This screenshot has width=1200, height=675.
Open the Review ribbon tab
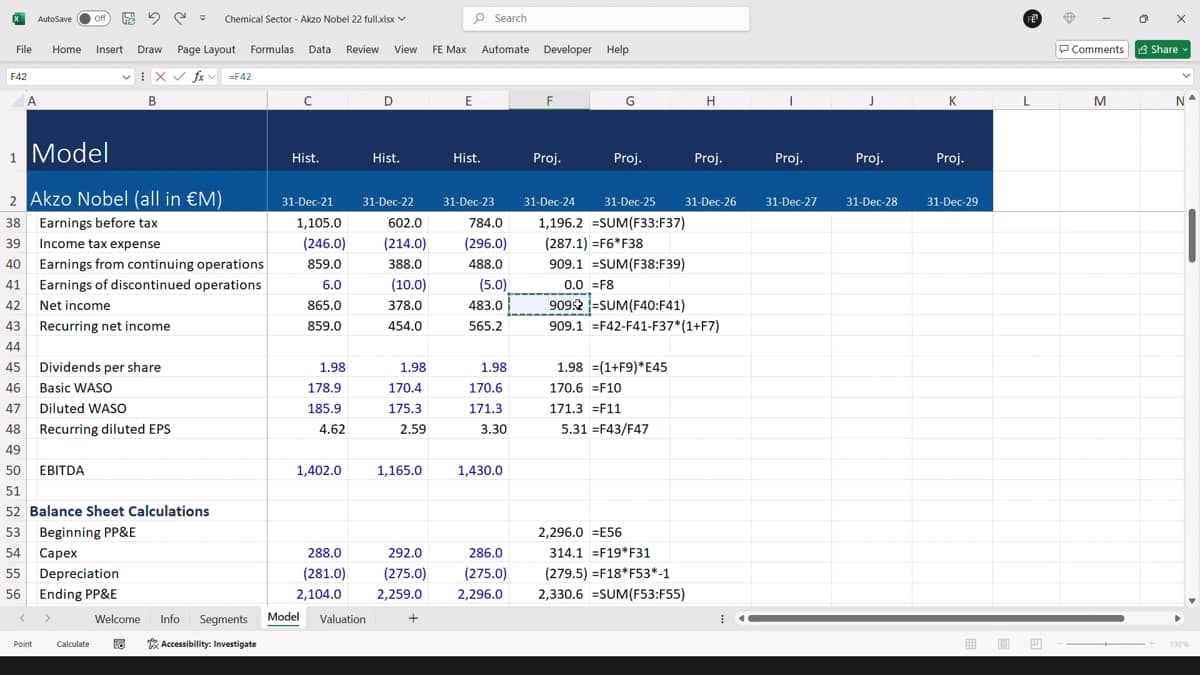pyautogui.click(x=362, y=49)
